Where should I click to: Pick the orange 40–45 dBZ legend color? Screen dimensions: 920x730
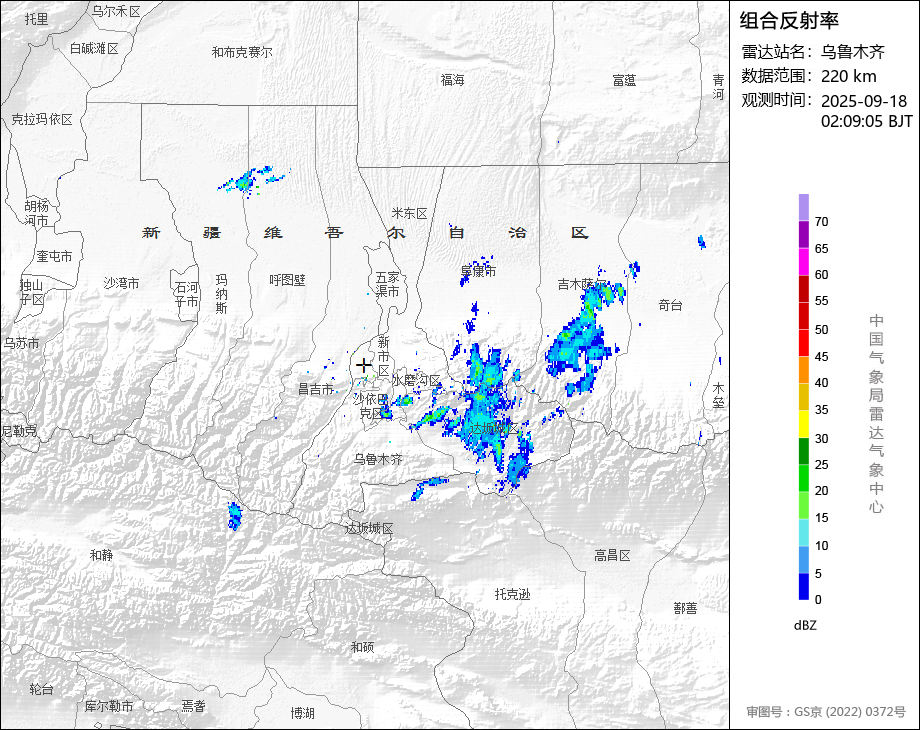(x=804, y=370)
